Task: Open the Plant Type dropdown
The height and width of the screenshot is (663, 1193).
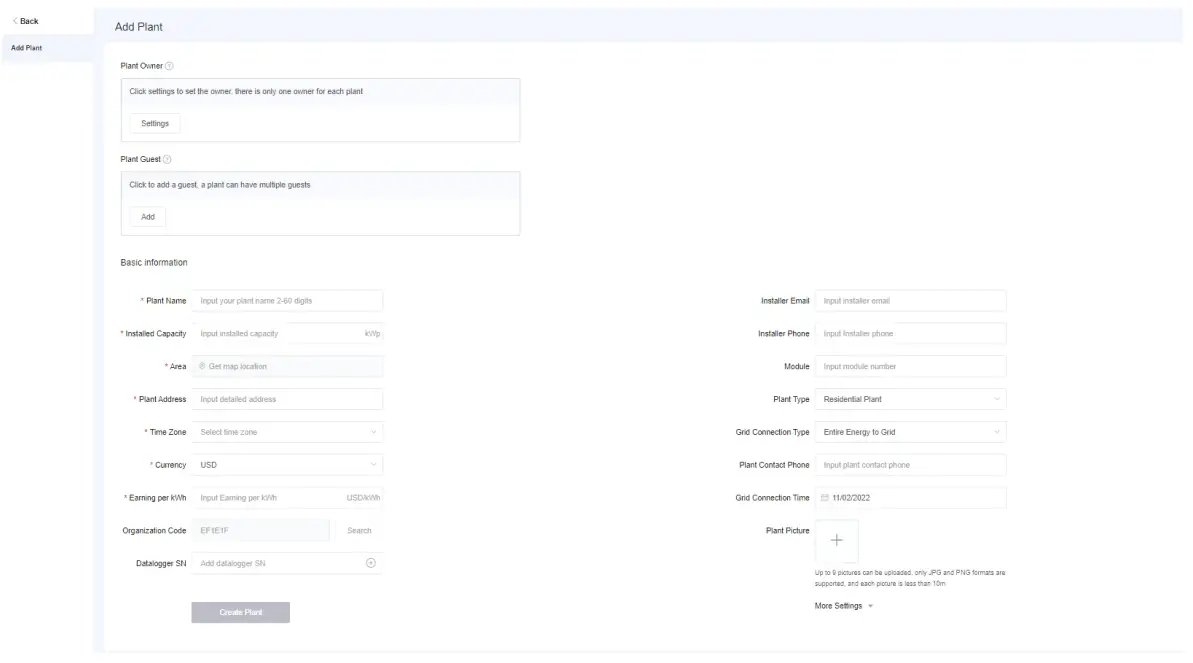Action: coord(910,399)
